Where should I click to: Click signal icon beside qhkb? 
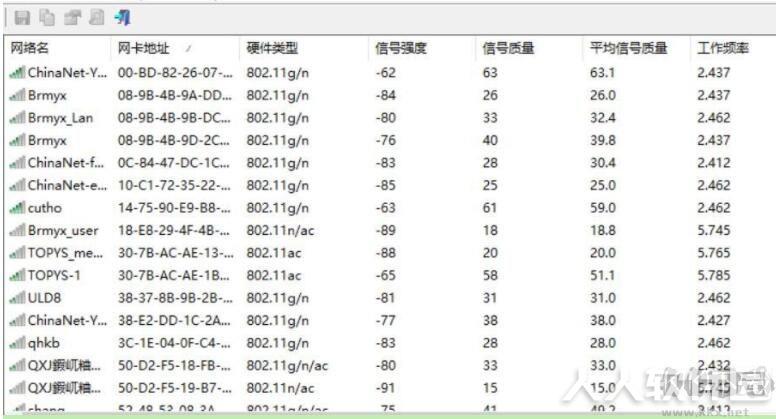point(17,343)
